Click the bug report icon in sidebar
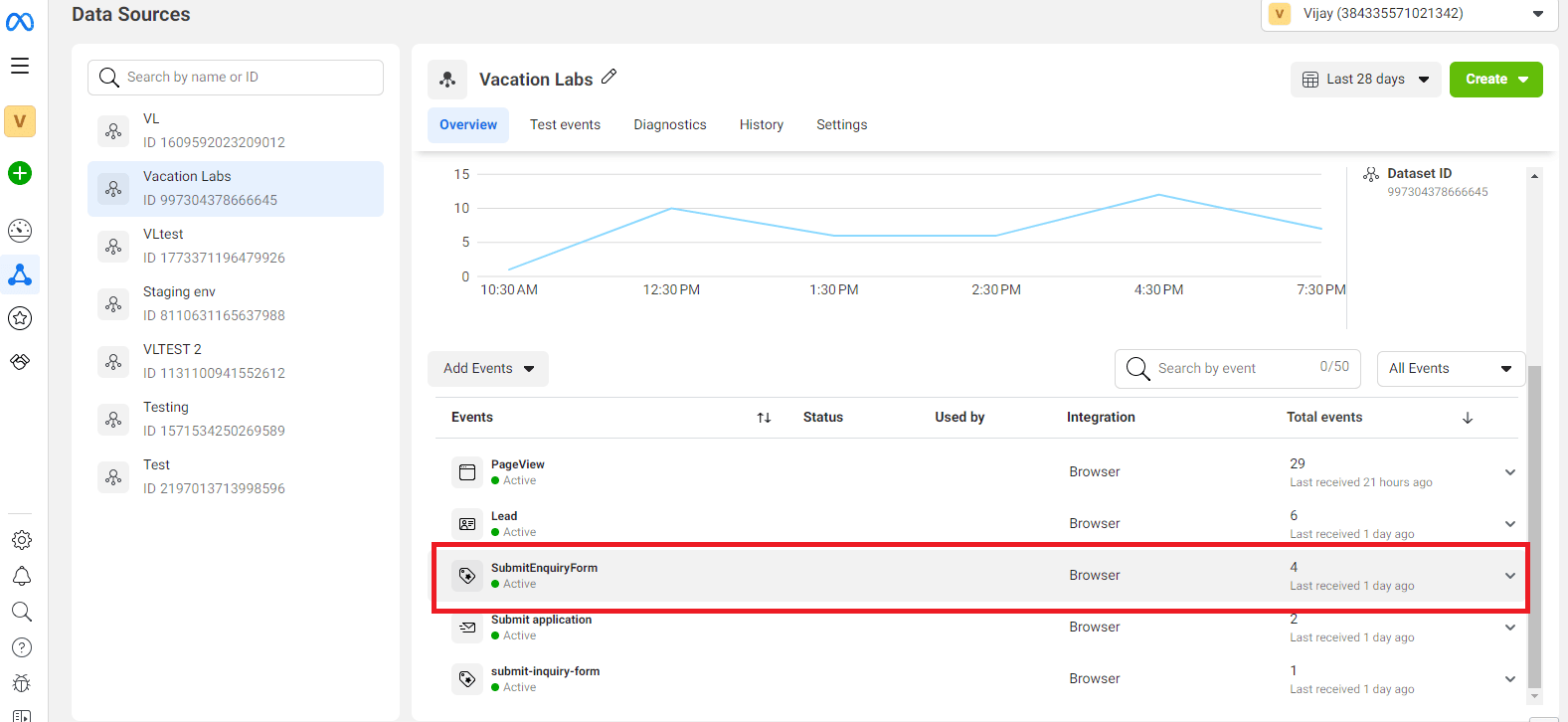This screenshot has height=722, width=1568. [21, 683]
